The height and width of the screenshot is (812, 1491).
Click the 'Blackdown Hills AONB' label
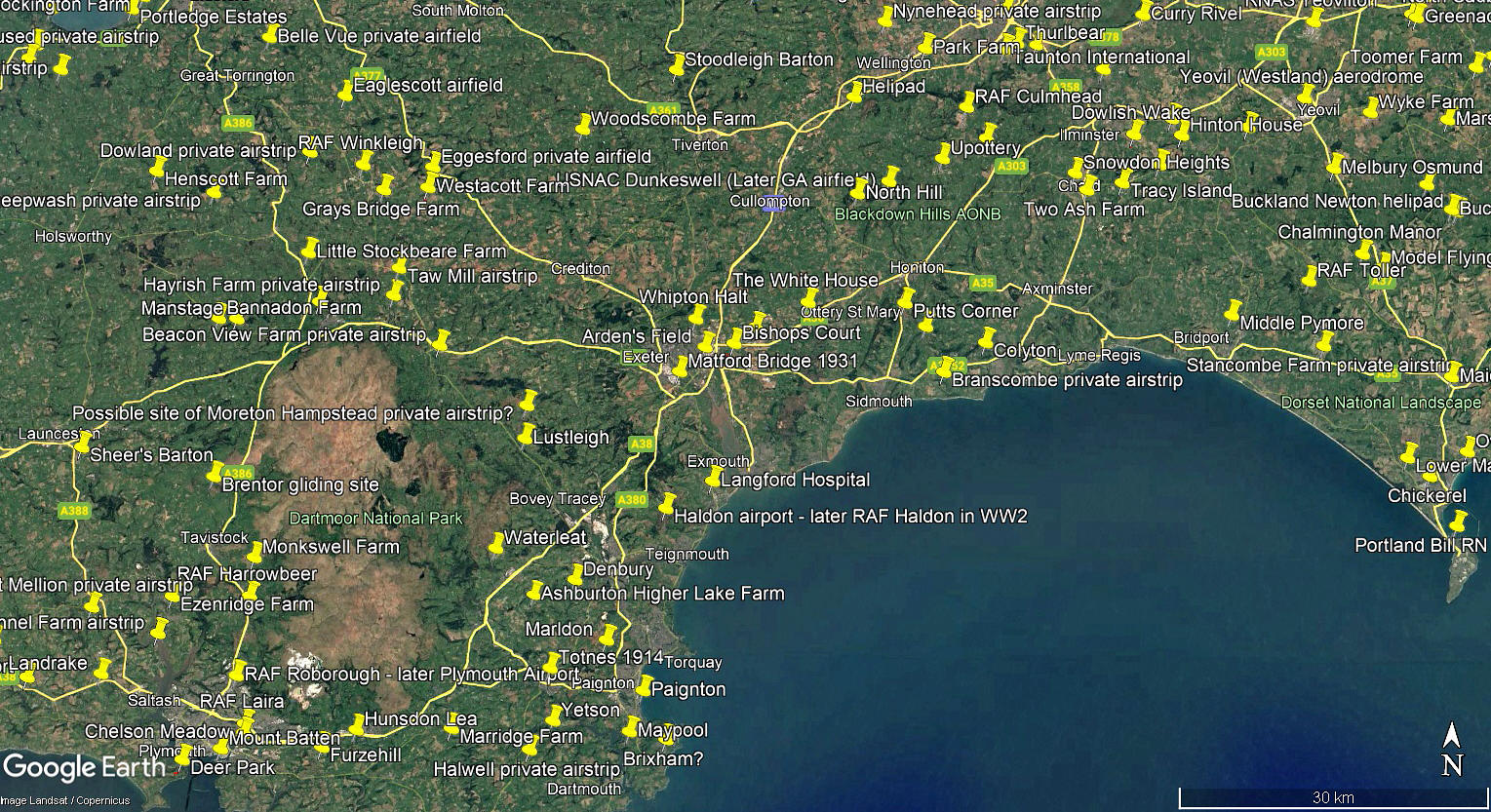pos(919,213)
